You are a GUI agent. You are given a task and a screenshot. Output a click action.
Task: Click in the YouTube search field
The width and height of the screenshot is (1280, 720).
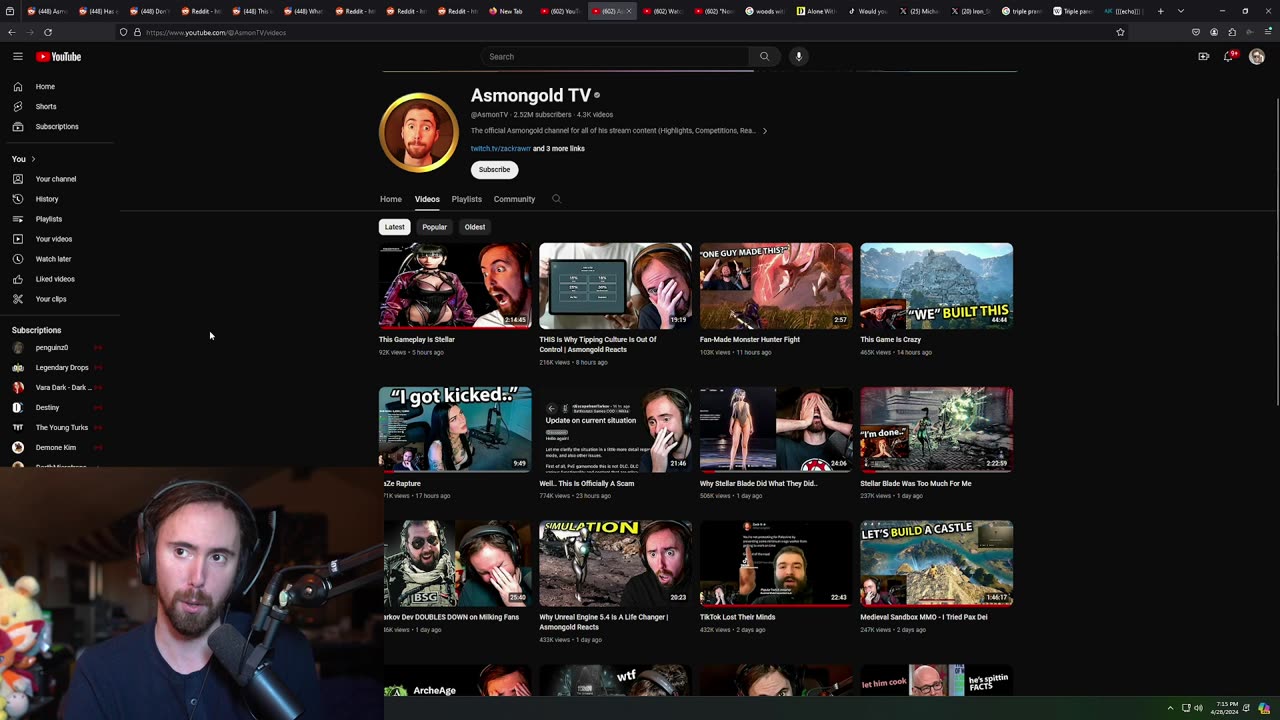pos(615,57)
